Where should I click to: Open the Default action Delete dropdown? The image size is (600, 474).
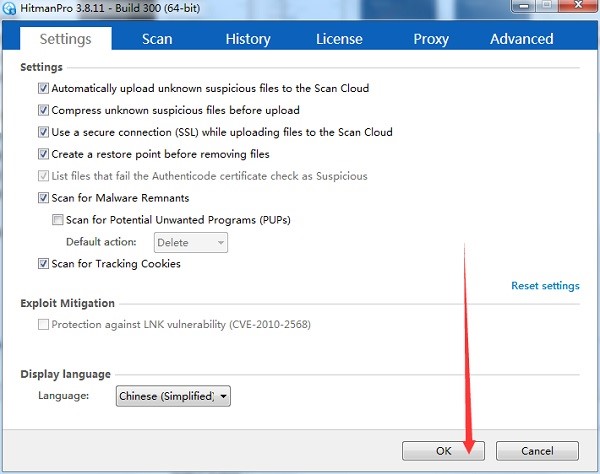(x=190, y=242)
